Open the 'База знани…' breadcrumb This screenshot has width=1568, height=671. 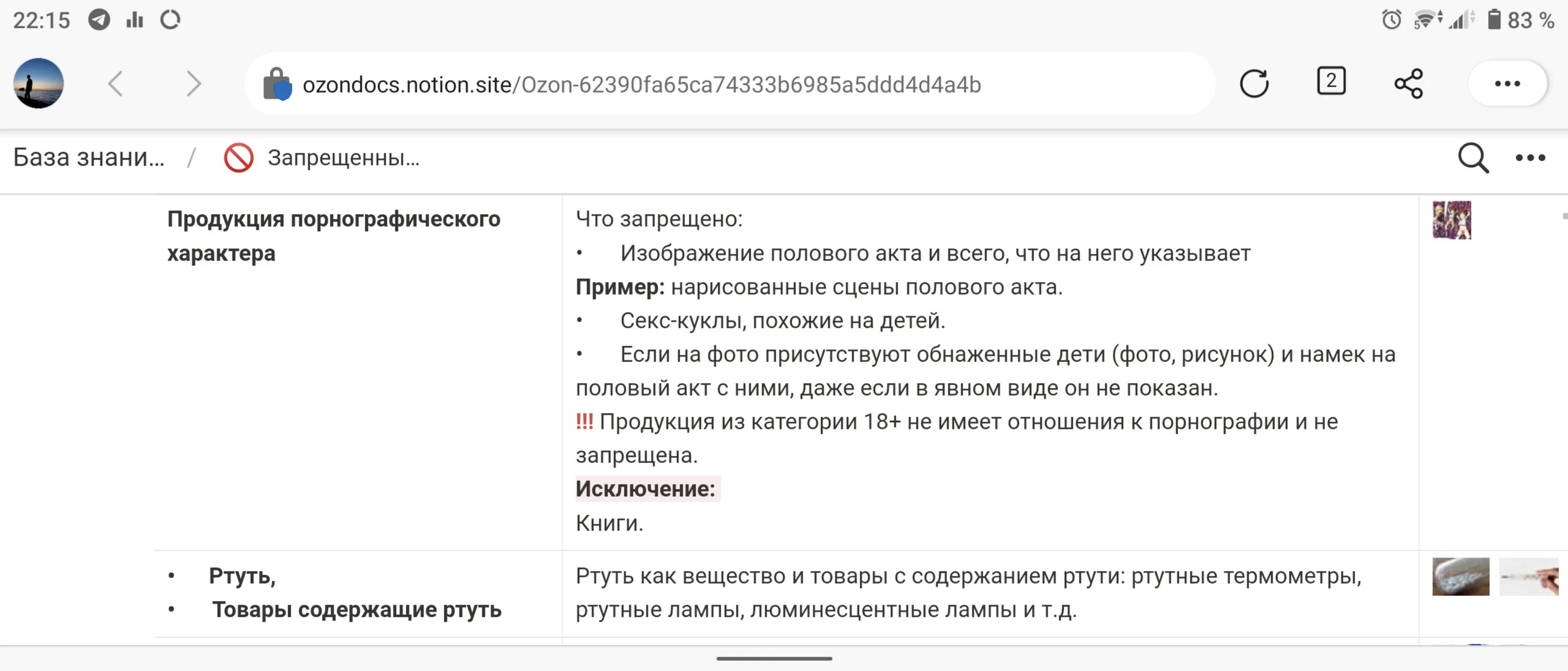click(x=89, y=158)
